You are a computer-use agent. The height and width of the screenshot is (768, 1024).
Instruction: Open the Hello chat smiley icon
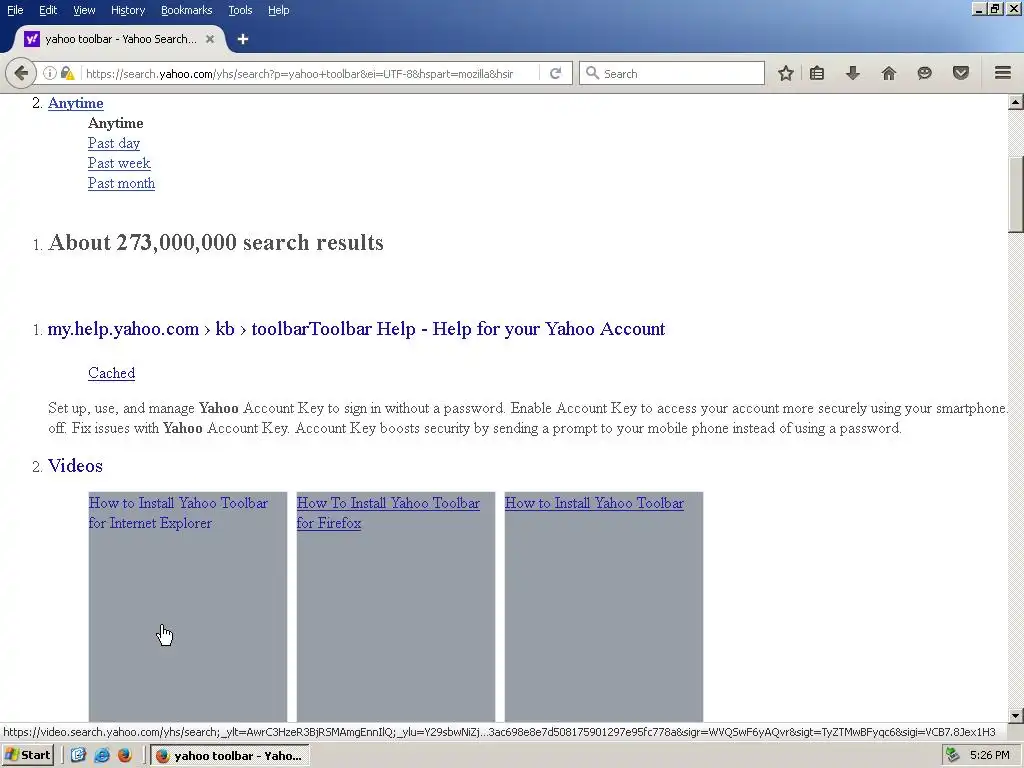point(924,73)
